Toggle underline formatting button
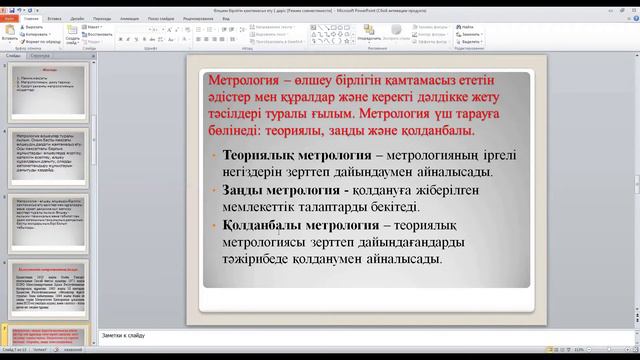This screenshot has width=640, height=360. tap(136, 40)
